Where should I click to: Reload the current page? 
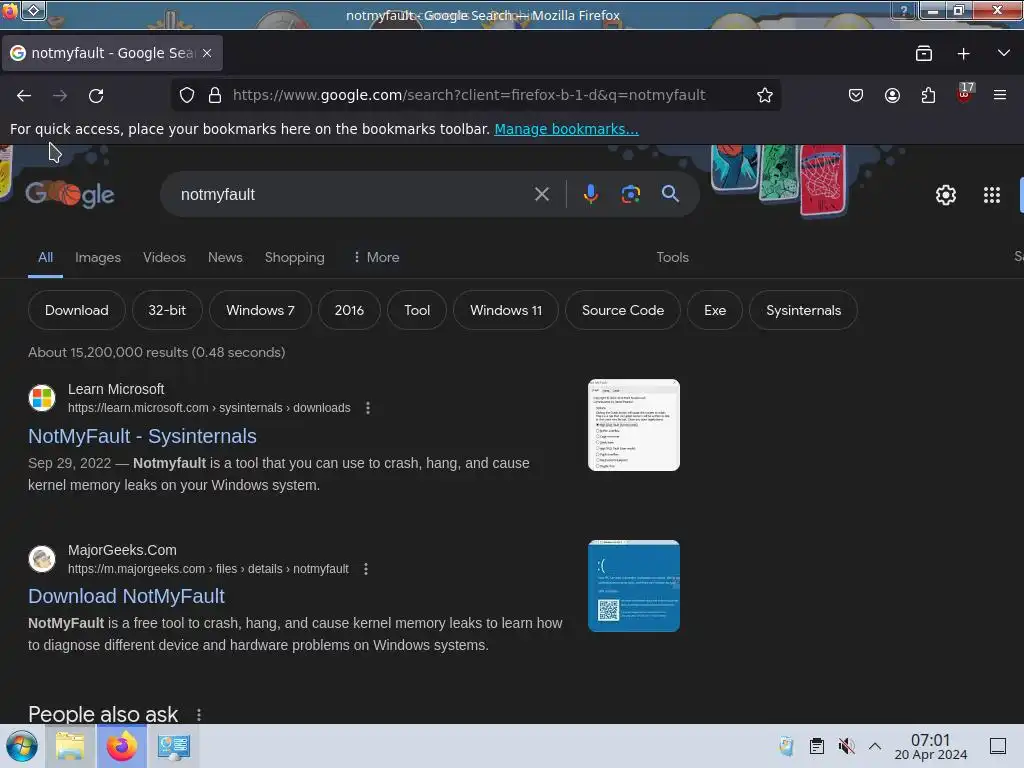coord(96,96)
